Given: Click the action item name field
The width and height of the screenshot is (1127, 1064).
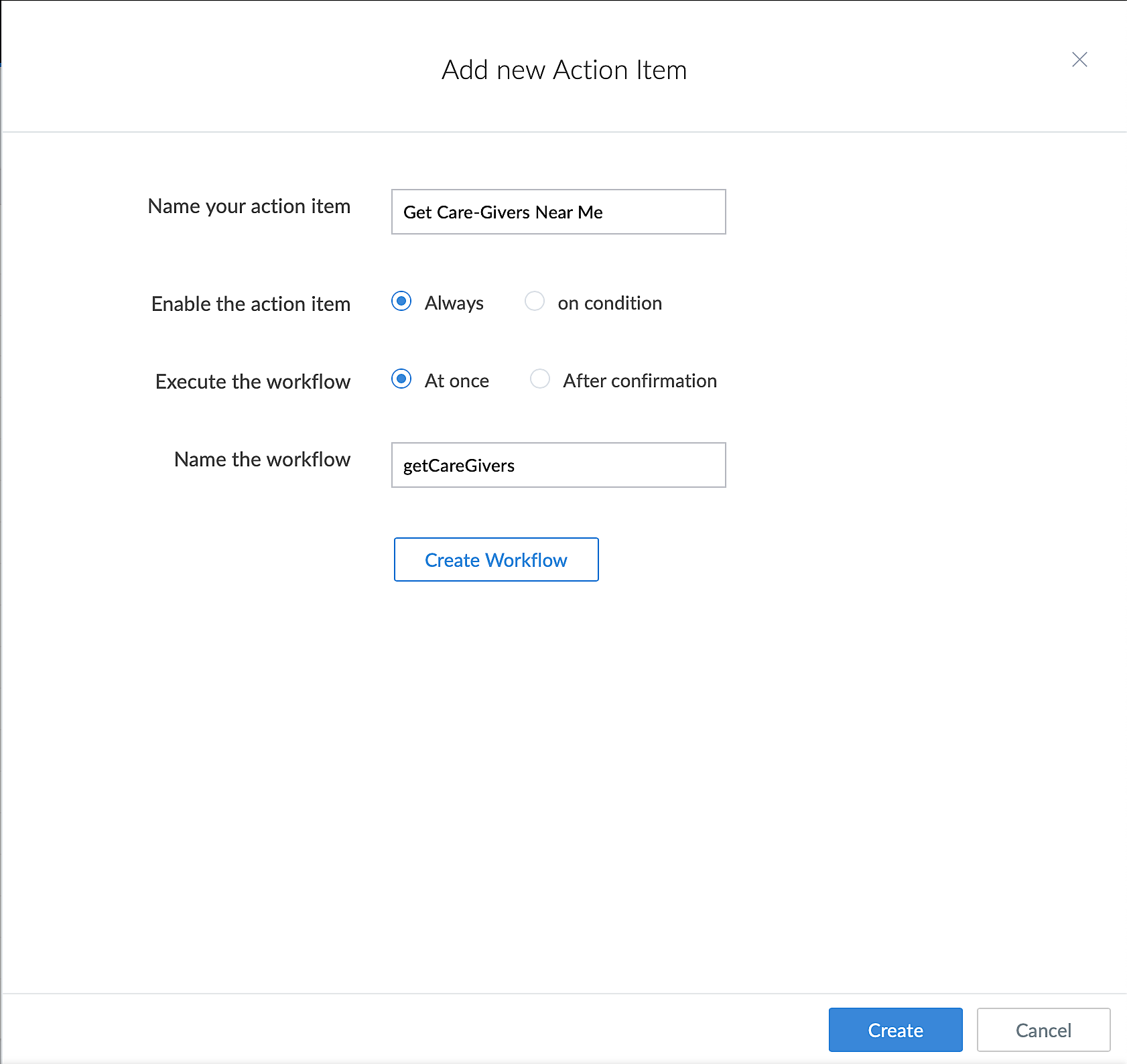Looking at the screenshot, I should 558,212.
